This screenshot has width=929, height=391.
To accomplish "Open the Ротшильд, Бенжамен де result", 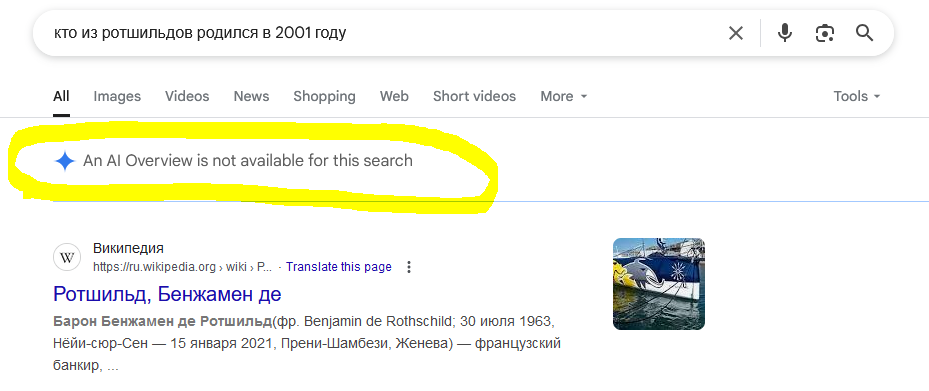I will [167, 293].
